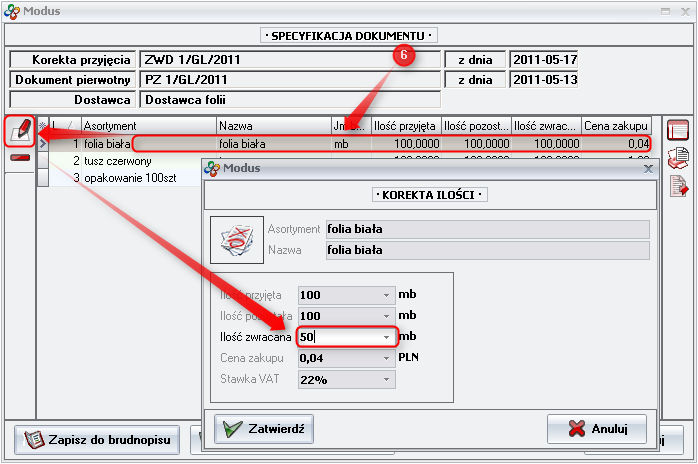Image resolution: width=698 pixels, height=464 pixels.
Task: Click the Modus logo in the dialog title
Action: pyautogui.click(x=211, y=168)
